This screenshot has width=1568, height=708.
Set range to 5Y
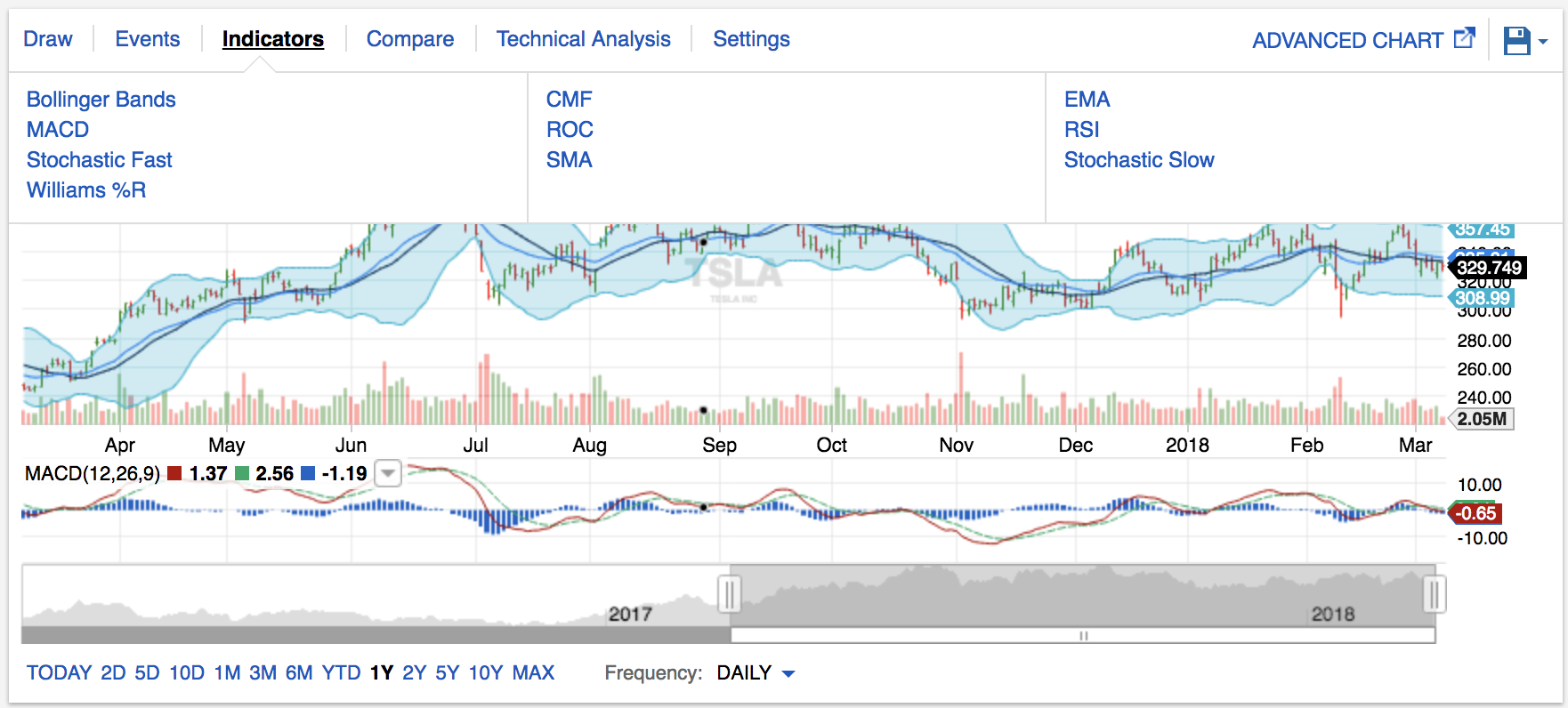pos(448,673)
